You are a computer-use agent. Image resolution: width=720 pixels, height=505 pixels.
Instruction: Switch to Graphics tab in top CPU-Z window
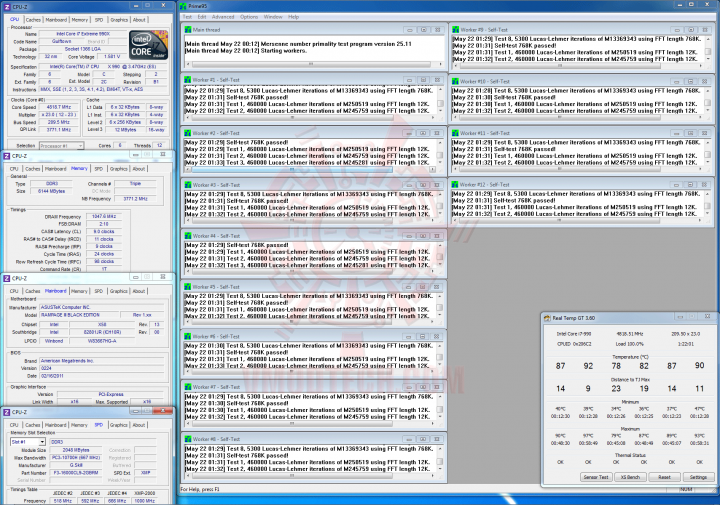point(119,20)
